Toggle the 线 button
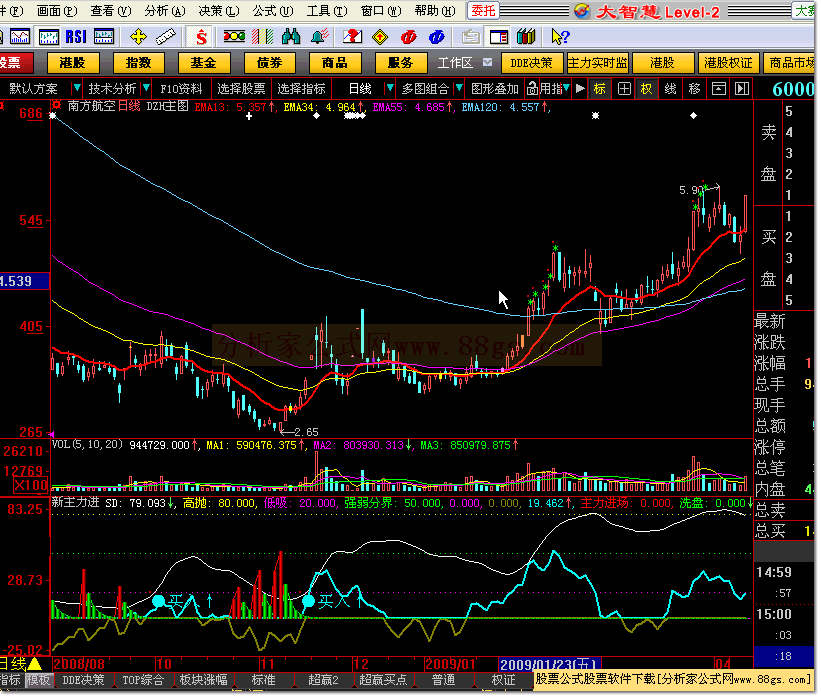This screenshot has height=697, width=821. (671, 88)
